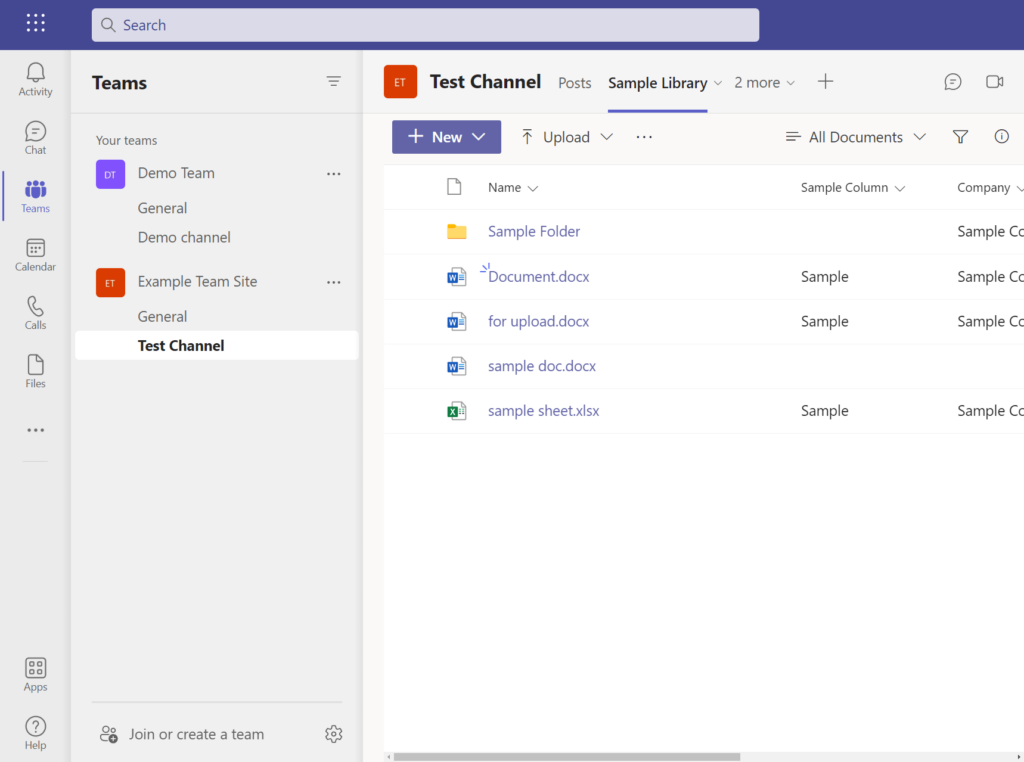Open for upload.docx

point(539,321)
